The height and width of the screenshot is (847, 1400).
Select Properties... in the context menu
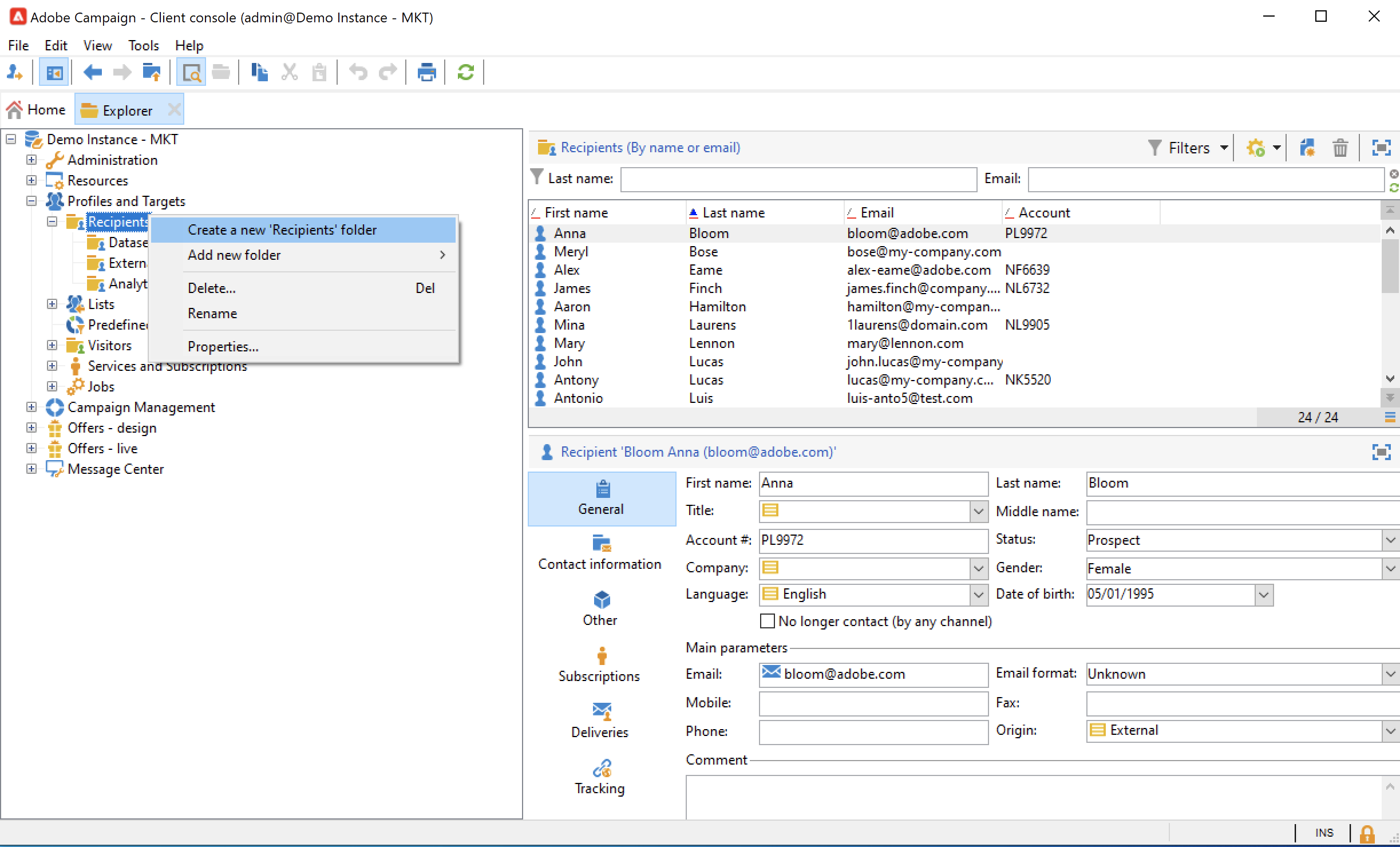[223, 347]
